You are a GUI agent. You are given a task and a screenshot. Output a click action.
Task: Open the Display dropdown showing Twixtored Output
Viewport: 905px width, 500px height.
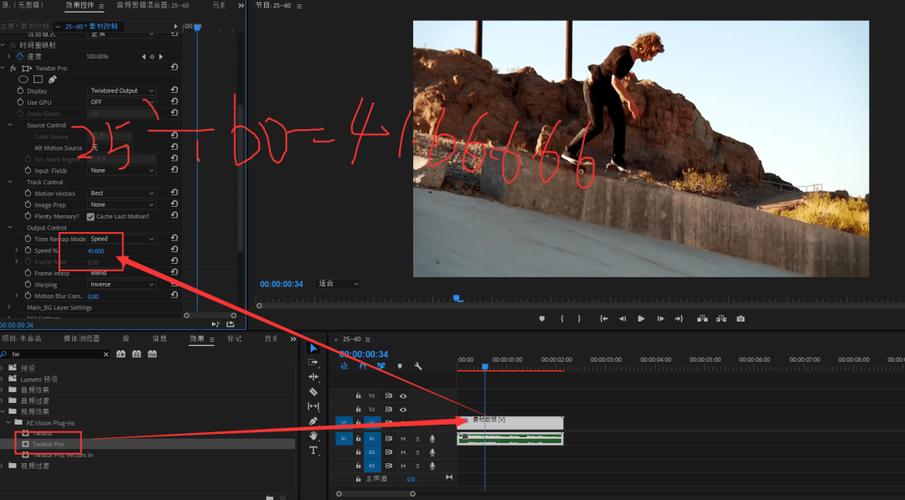(x=122, y=91)
